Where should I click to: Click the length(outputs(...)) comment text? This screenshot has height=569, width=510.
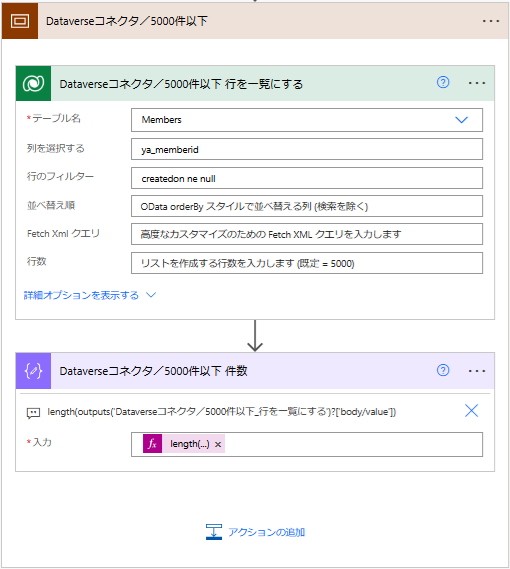point(221,412)
